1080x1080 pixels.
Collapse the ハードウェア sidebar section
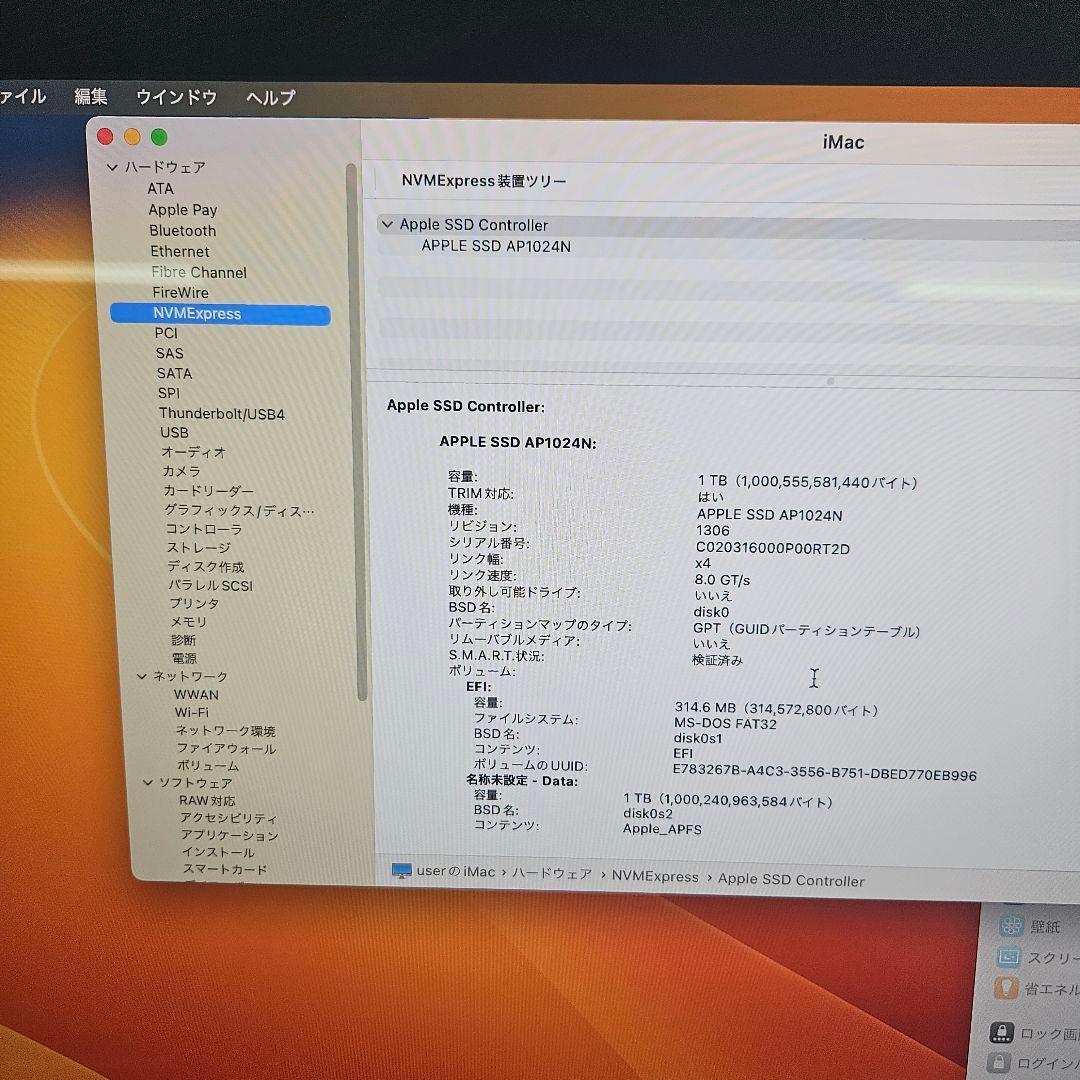pos(113,168)
